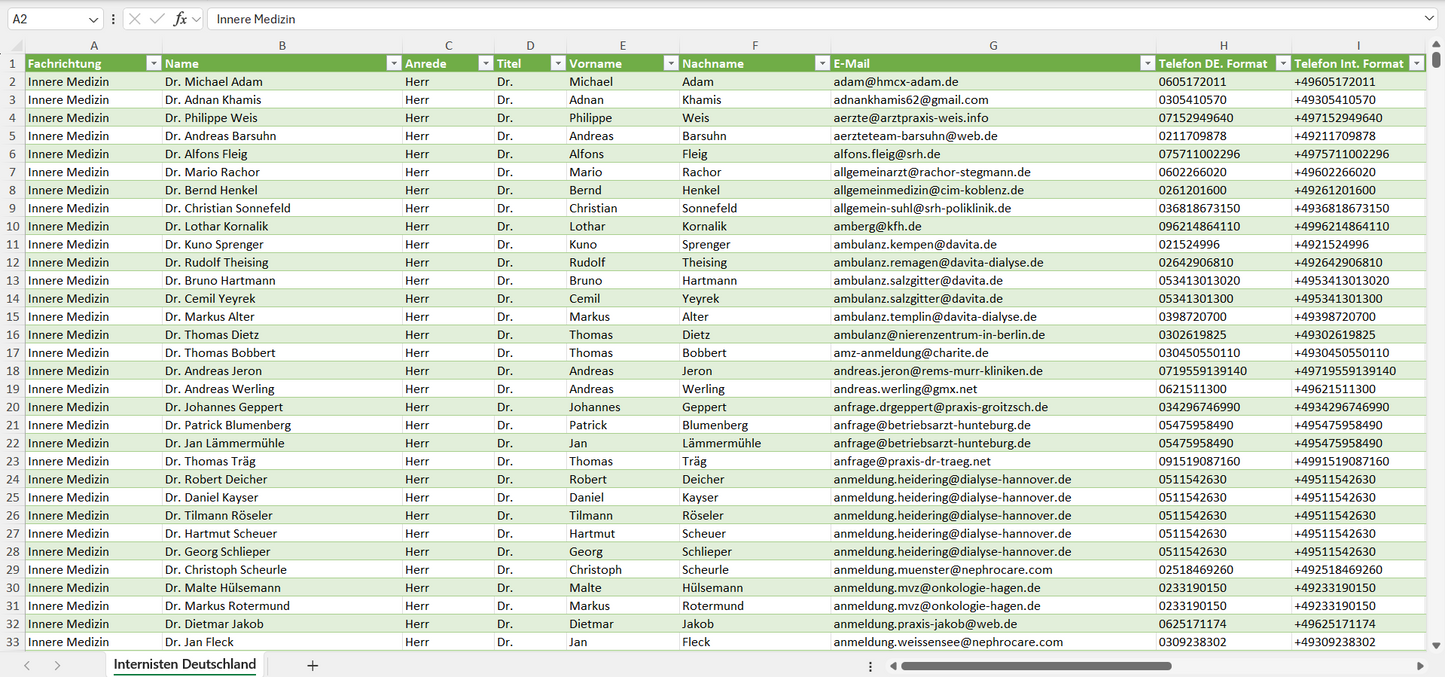The image size is (1445, 677).
Task: Click the Insert Function fx icon
Action: click(180, 19)
